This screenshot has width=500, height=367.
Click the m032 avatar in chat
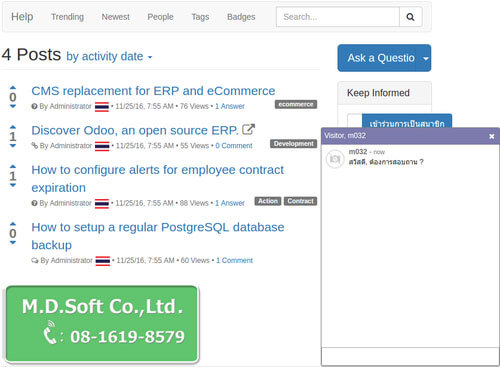335,159
